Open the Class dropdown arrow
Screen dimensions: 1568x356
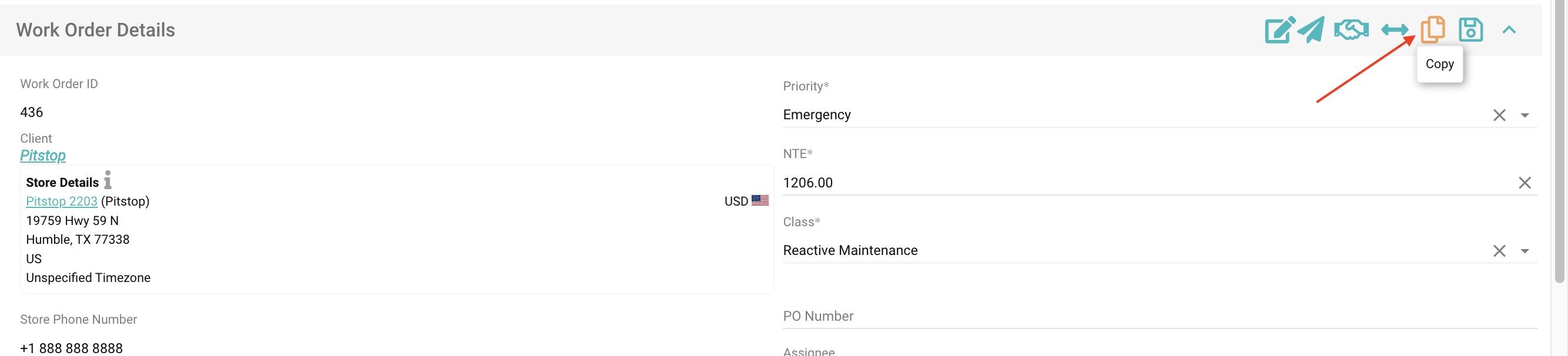click(x=1524, y=251)
